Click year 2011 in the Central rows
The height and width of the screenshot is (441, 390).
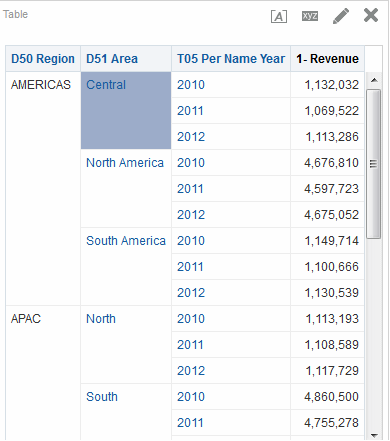pos(190,111)
